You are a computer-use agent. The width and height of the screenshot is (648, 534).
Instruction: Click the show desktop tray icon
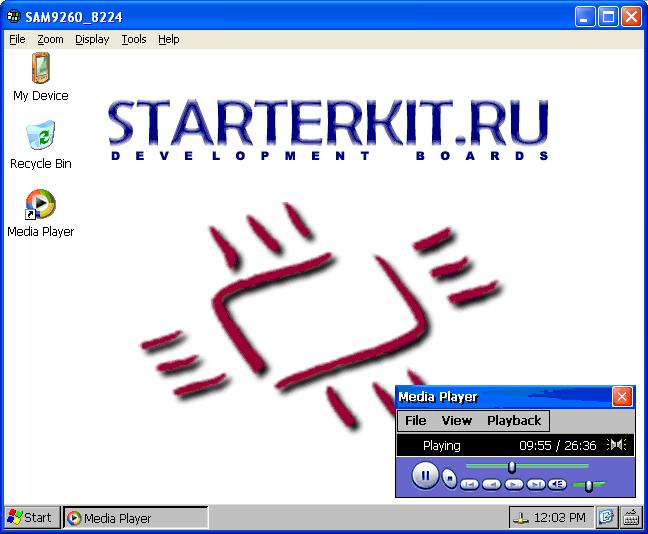point(606,517)
